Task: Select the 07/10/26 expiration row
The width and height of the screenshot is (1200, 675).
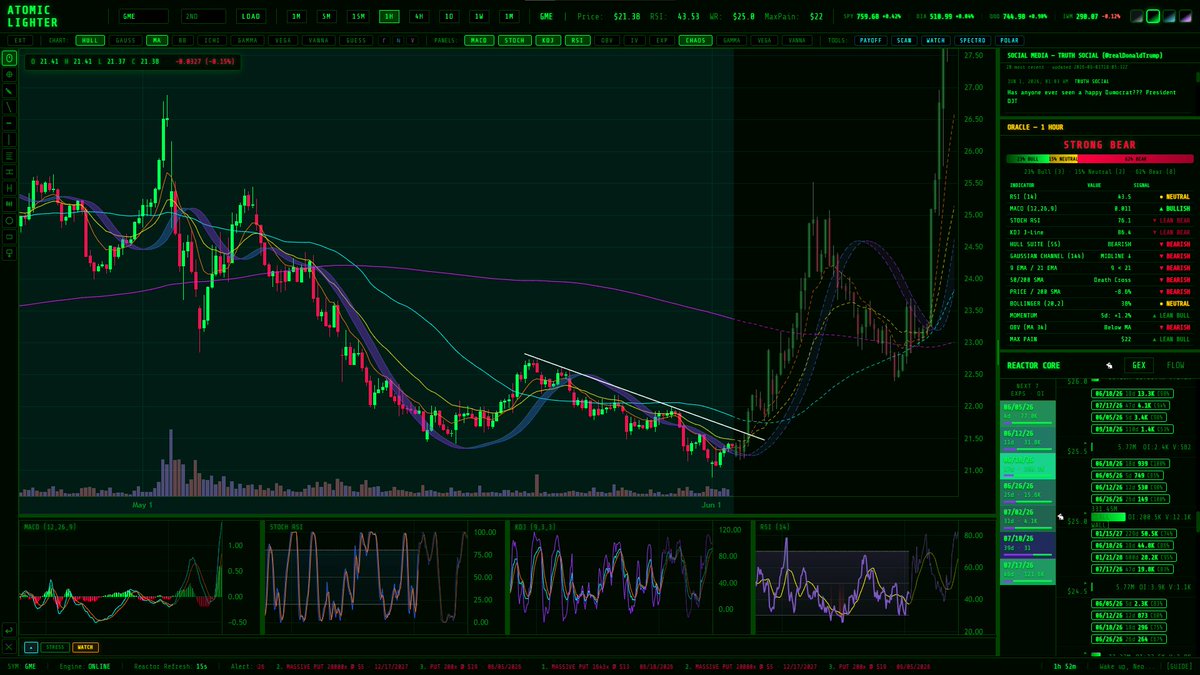Action: click(x=1028, y=545)
